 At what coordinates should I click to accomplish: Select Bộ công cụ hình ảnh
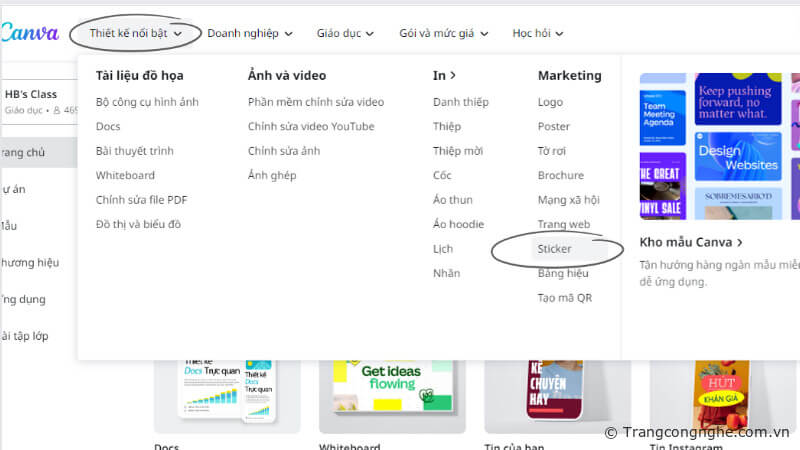tap(148, 102)
